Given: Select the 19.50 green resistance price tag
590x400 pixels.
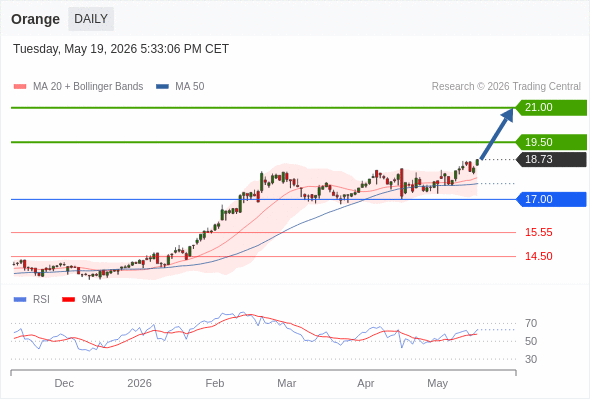Looking at the screenshot, I should tap(551, 142).
